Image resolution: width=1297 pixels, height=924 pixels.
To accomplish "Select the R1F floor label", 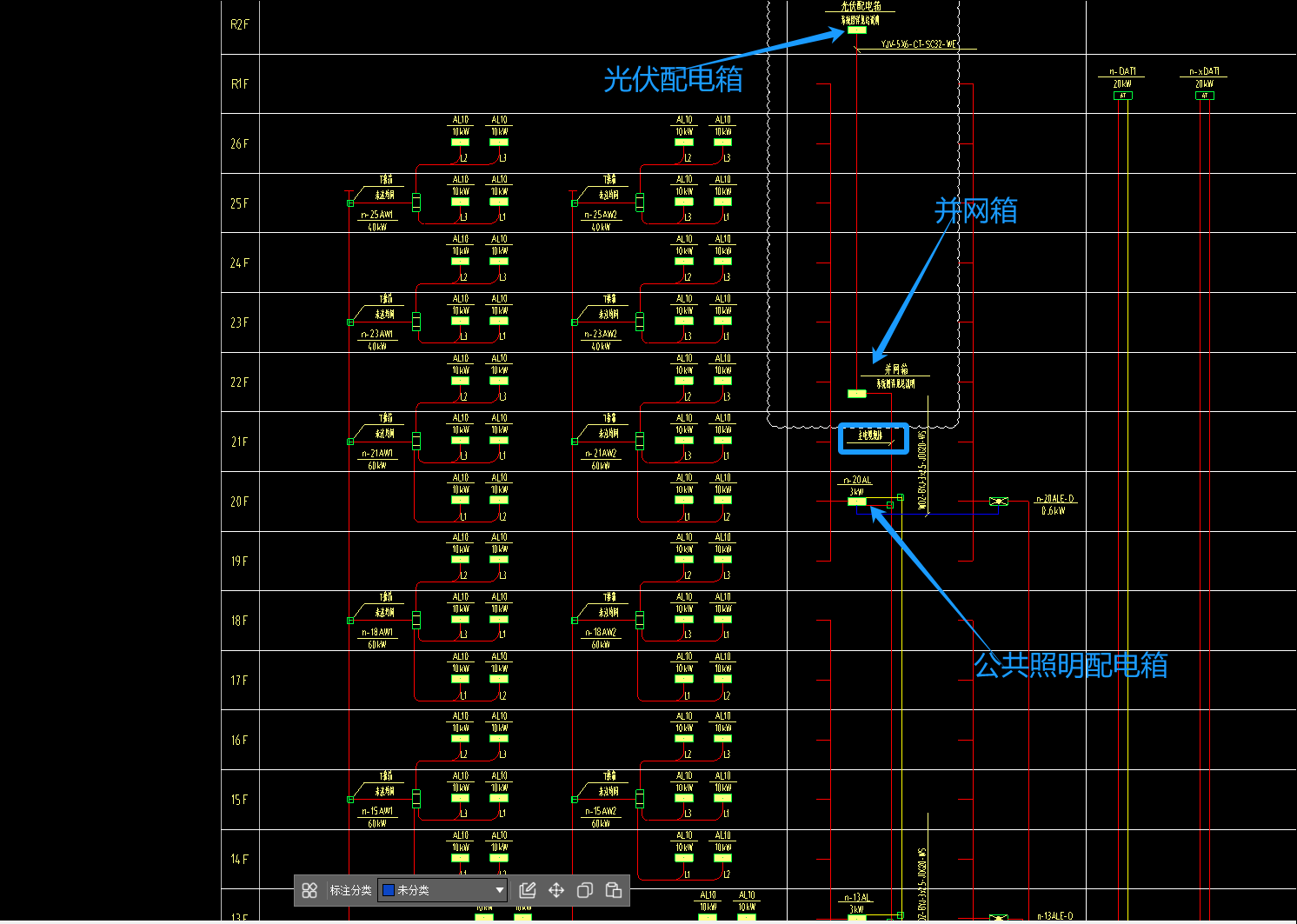I will [x=240, y=84].
